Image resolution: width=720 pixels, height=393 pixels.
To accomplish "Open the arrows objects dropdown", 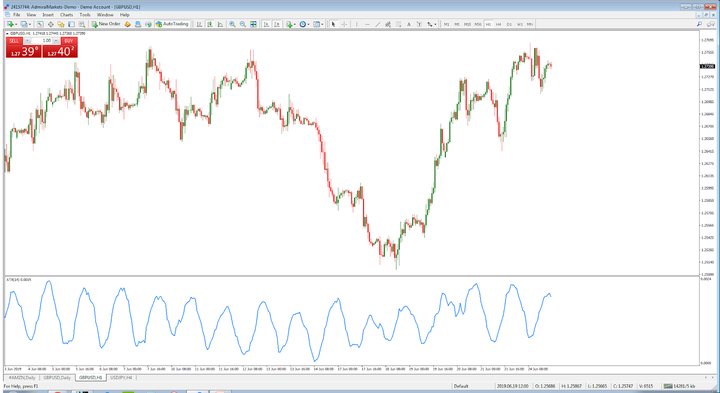I will tap(432, 24).
